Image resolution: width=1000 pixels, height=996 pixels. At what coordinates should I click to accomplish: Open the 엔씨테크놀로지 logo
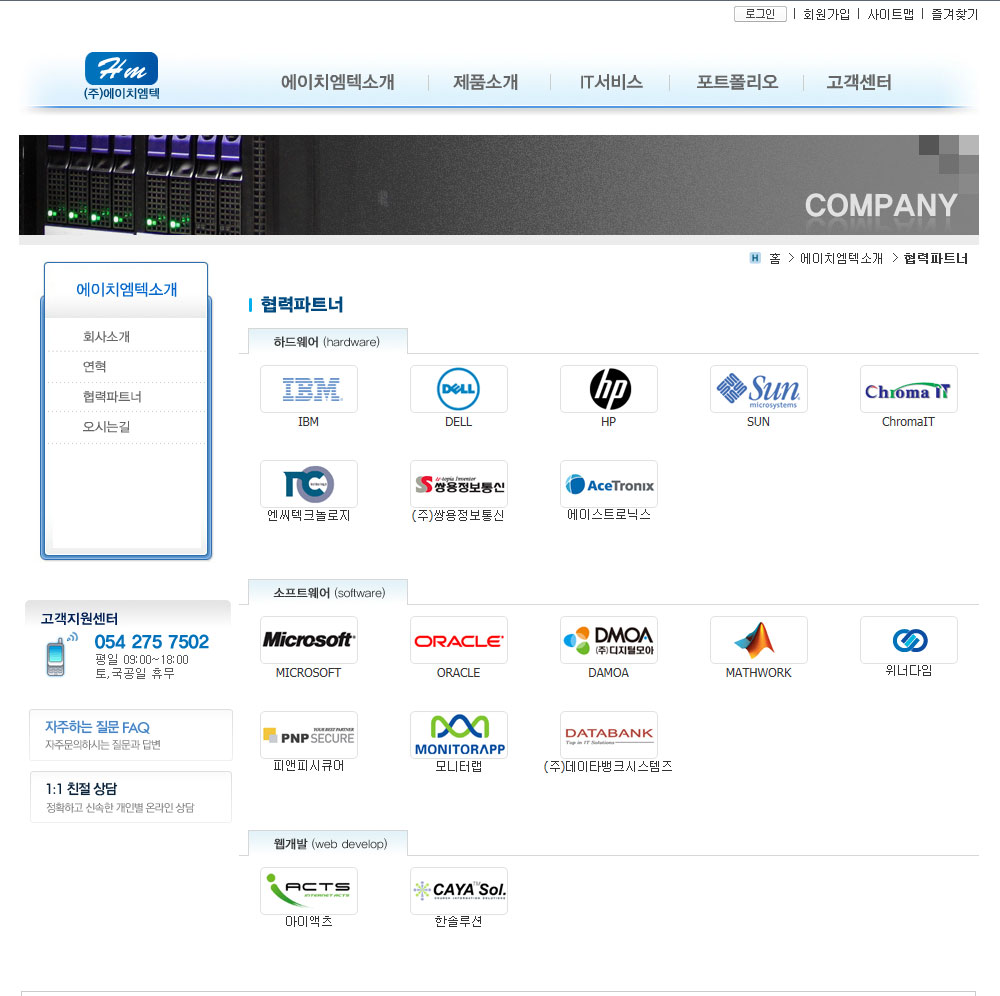[309, 484]
